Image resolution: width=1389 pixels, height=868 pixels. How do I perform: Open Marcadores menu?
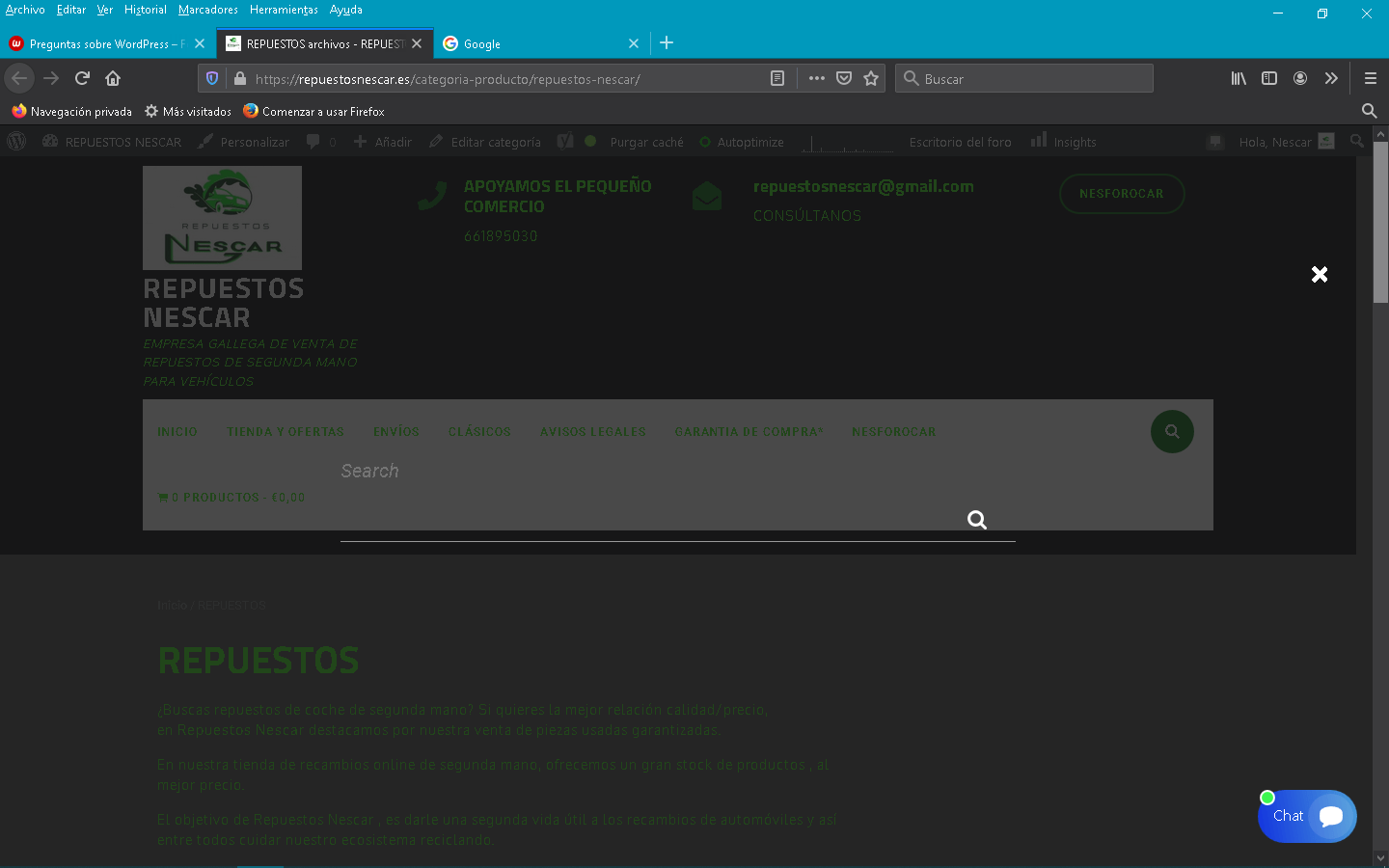pyautogui.click(x=208, y=10)
